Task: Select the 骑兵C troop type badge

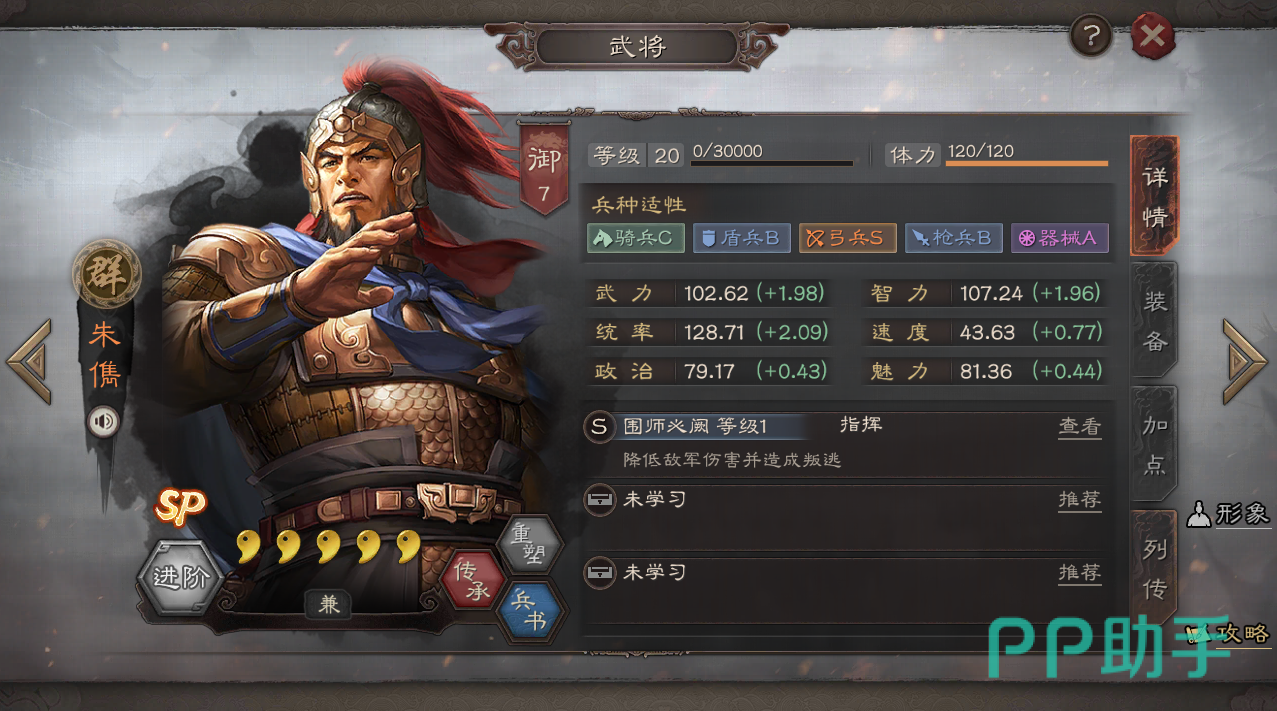Action: (x=636, y=238)
